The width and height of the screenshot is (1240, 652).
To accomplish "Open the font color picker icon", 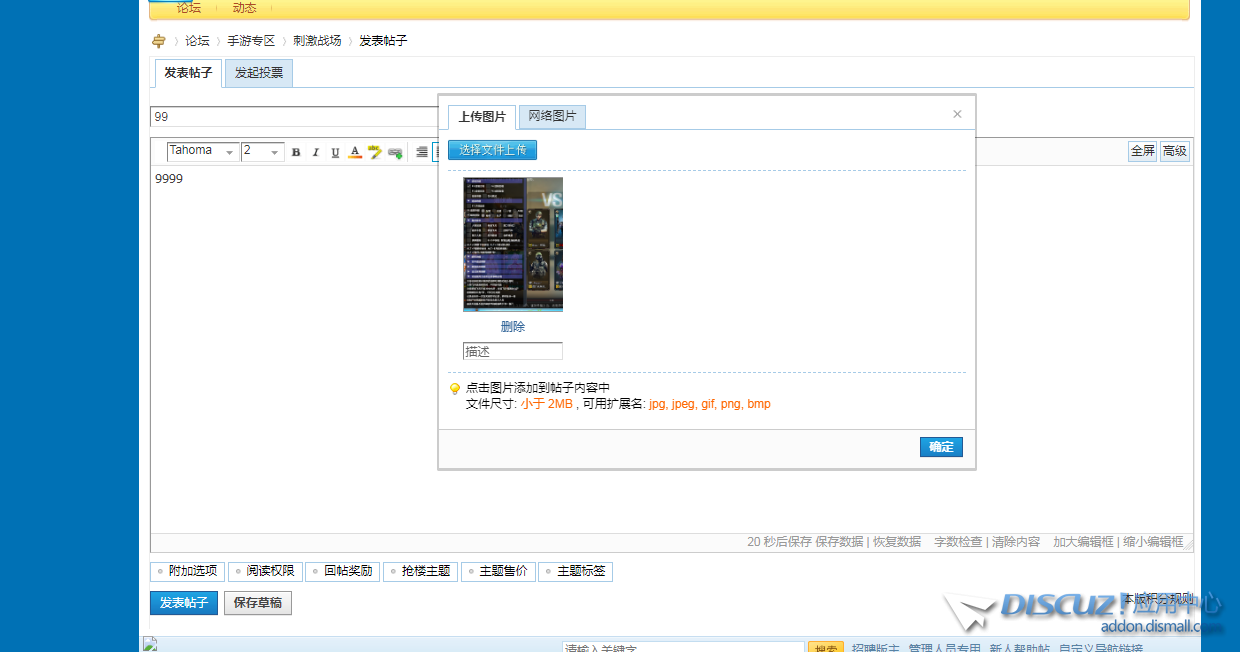I will [355, 153].
